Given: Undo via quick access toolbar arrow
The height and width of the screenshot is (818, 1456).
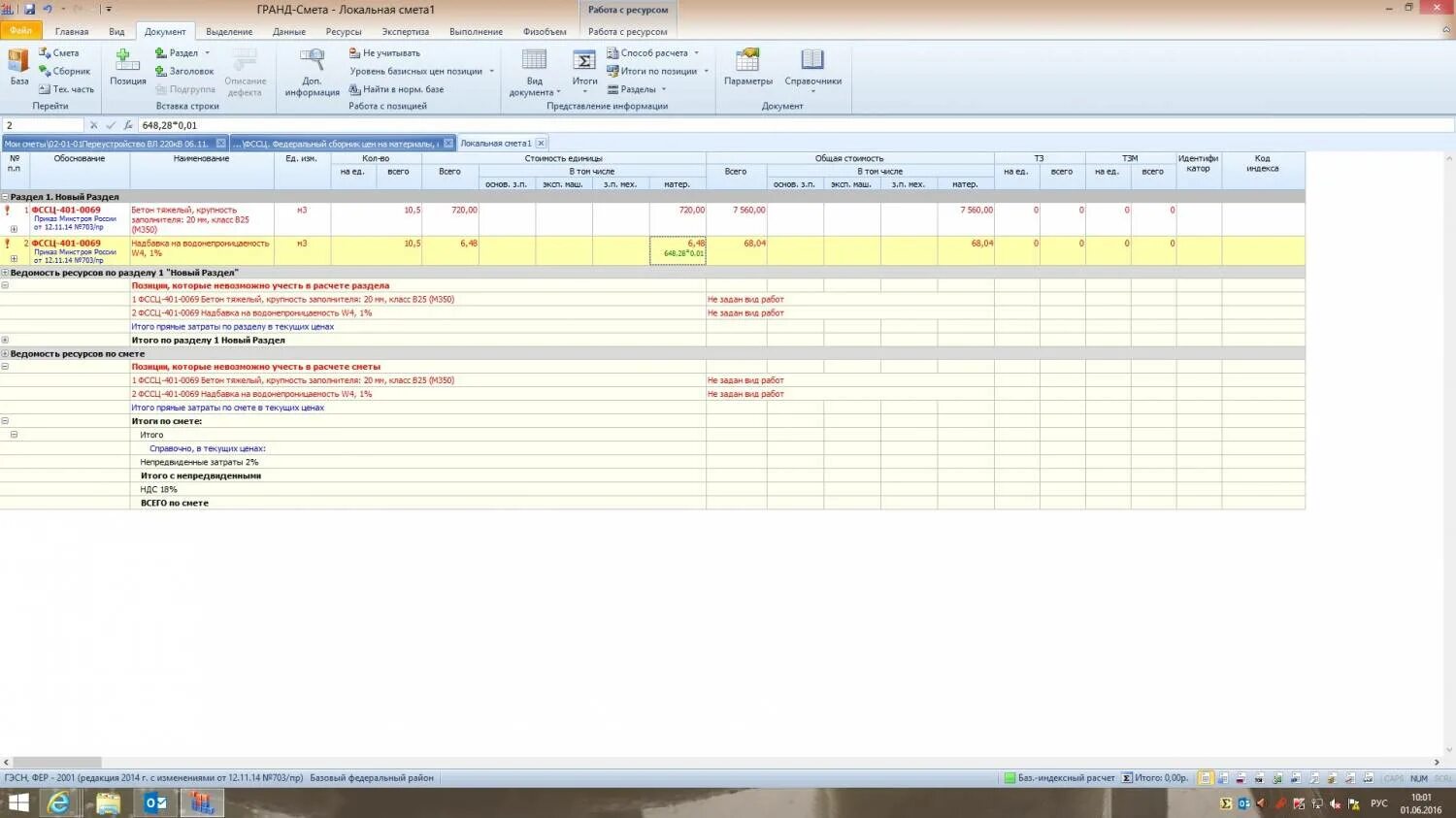Looking at the screenshot, I should point(48,10).
